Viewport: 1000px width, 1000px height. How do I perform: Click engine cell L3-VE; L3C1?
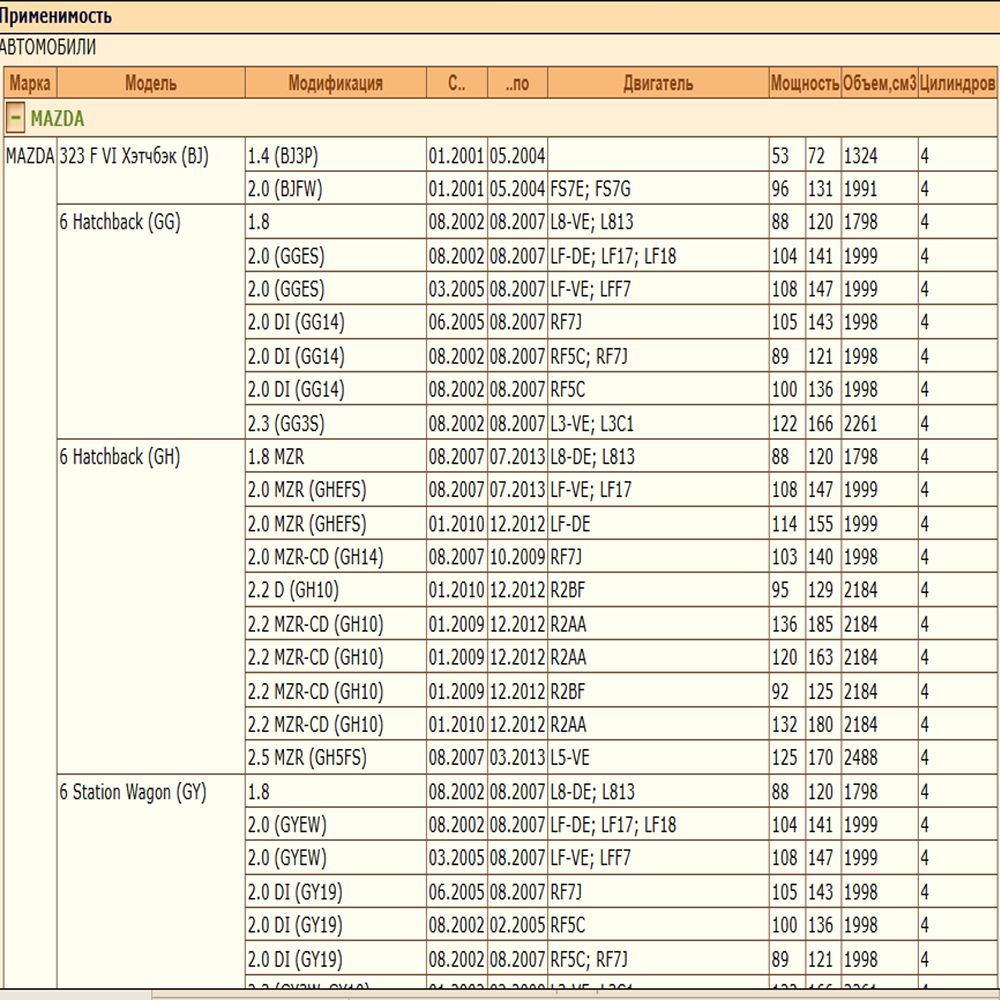658,423
